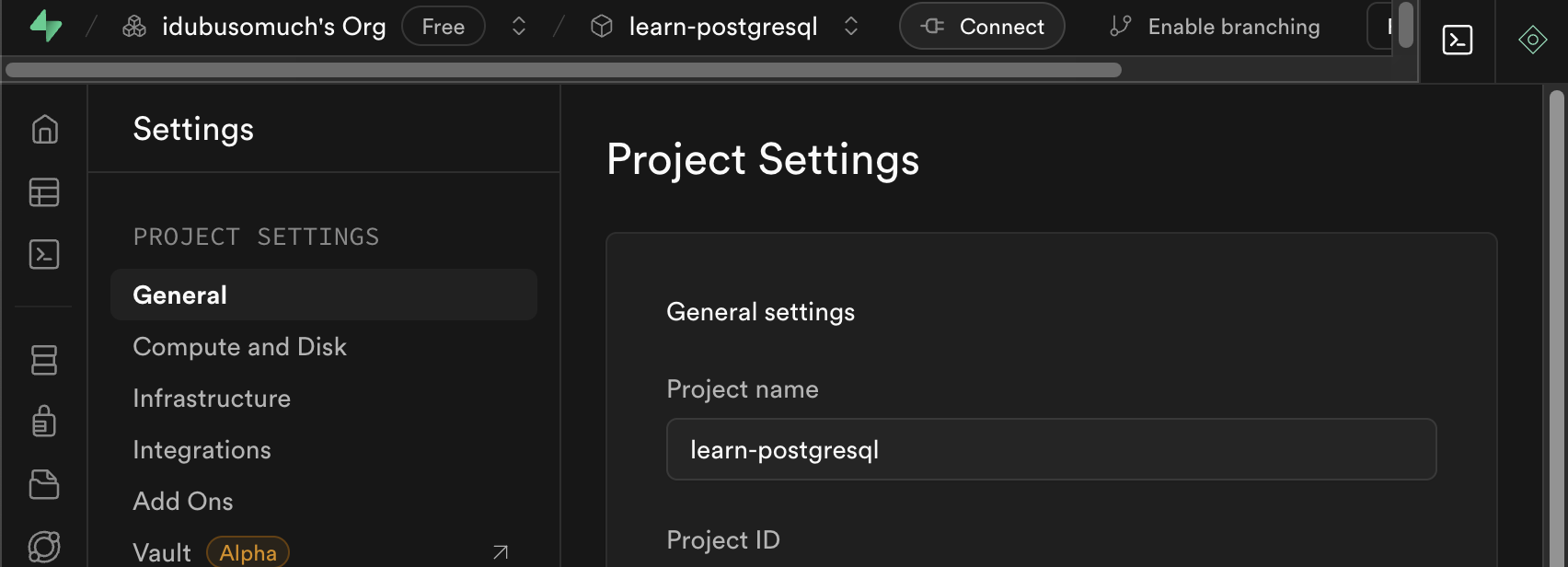Screen dimensions: 1568x567
Task: Click Enable branching button
Action: (1215, 27)
